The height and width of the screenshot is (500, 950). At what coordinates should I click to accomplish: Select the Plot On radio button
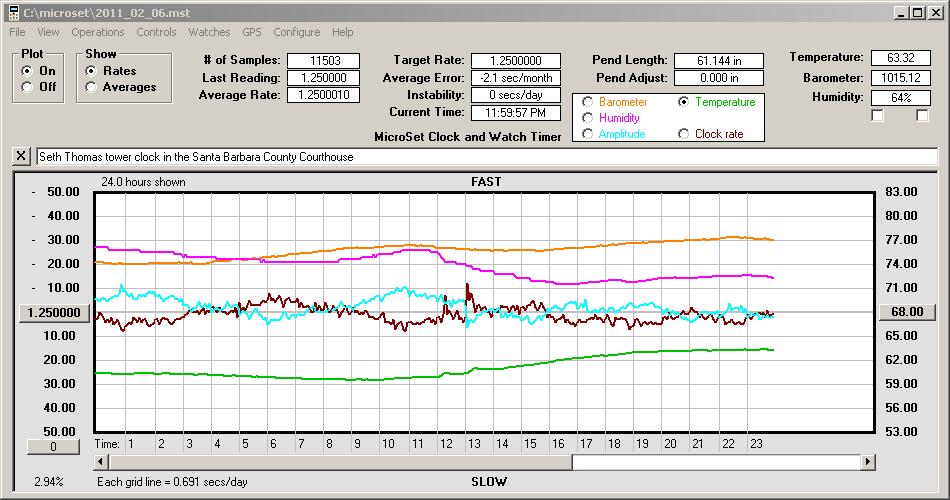27,71
